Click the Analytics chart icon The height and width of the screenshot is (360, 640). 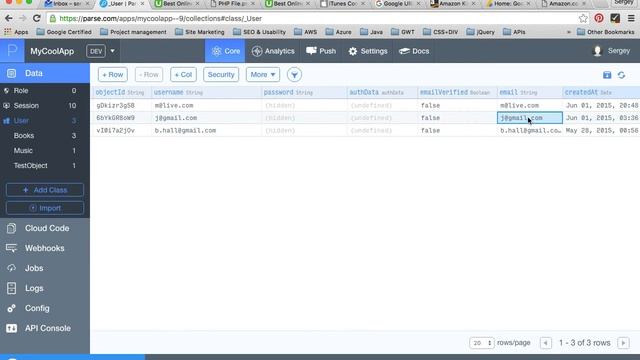pos(257,51)
